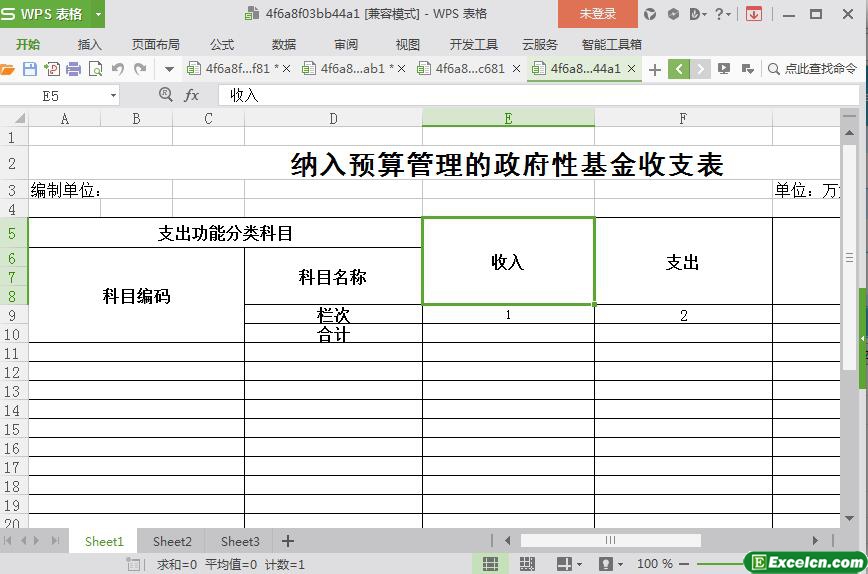Click the green previous tab arrow button

[679, 69]
